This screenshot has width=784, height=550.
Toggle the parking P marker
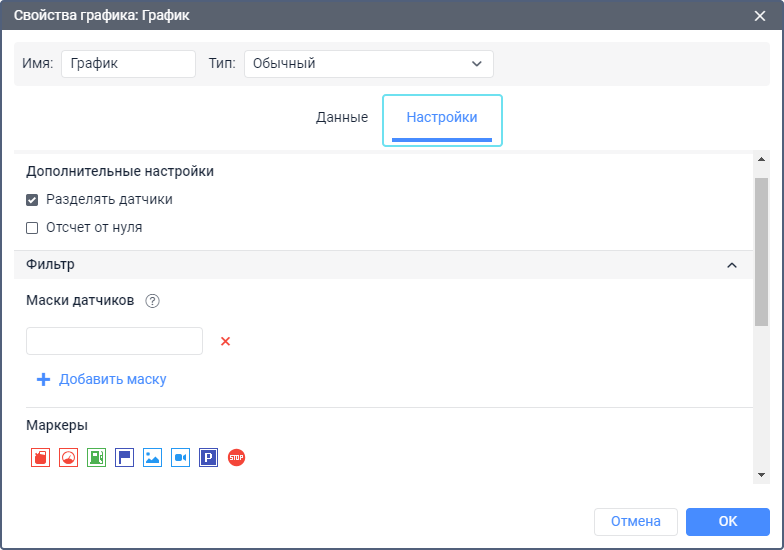[x=208, y=458]
